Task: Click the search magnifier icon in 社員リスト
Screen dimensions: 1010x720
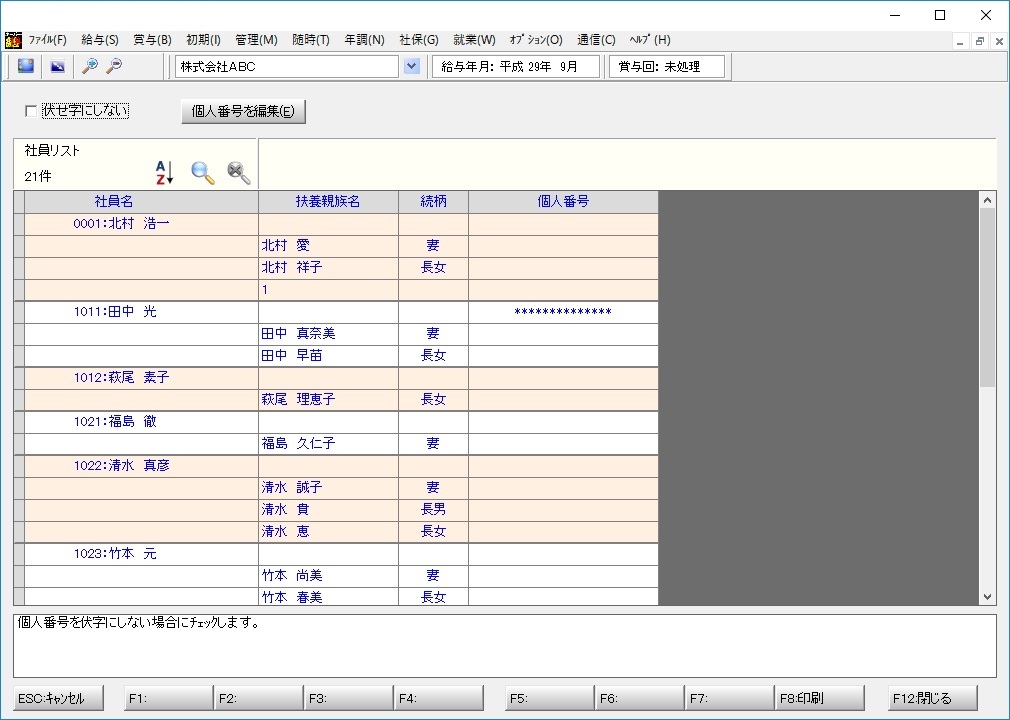Action: [202, 173]
